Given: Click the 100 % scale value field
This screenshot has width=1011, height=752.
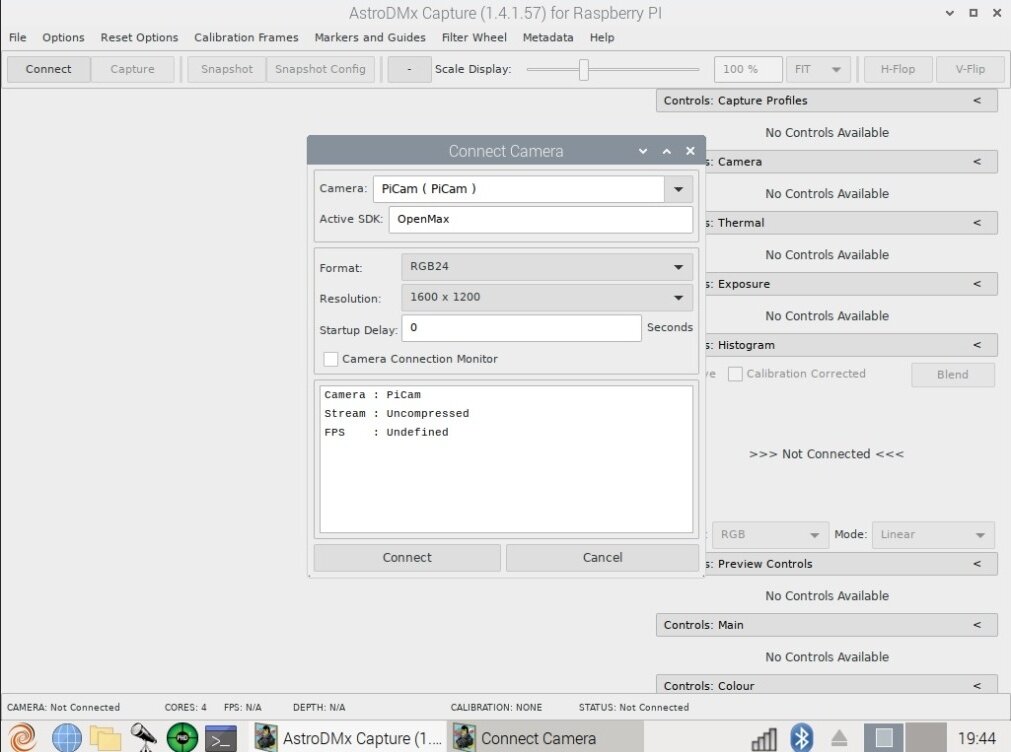Looking at the screenshot, I should [748, 69].
